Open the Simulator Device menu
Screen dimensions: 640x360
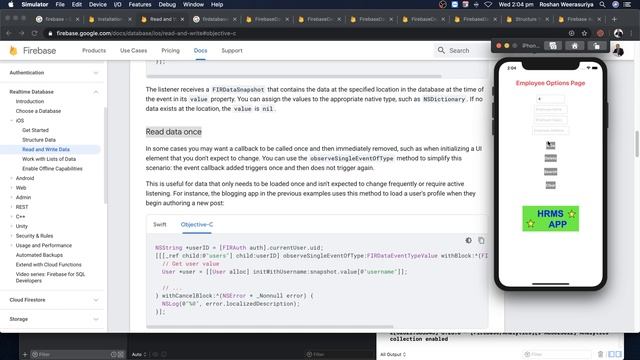tap(98, 4)
